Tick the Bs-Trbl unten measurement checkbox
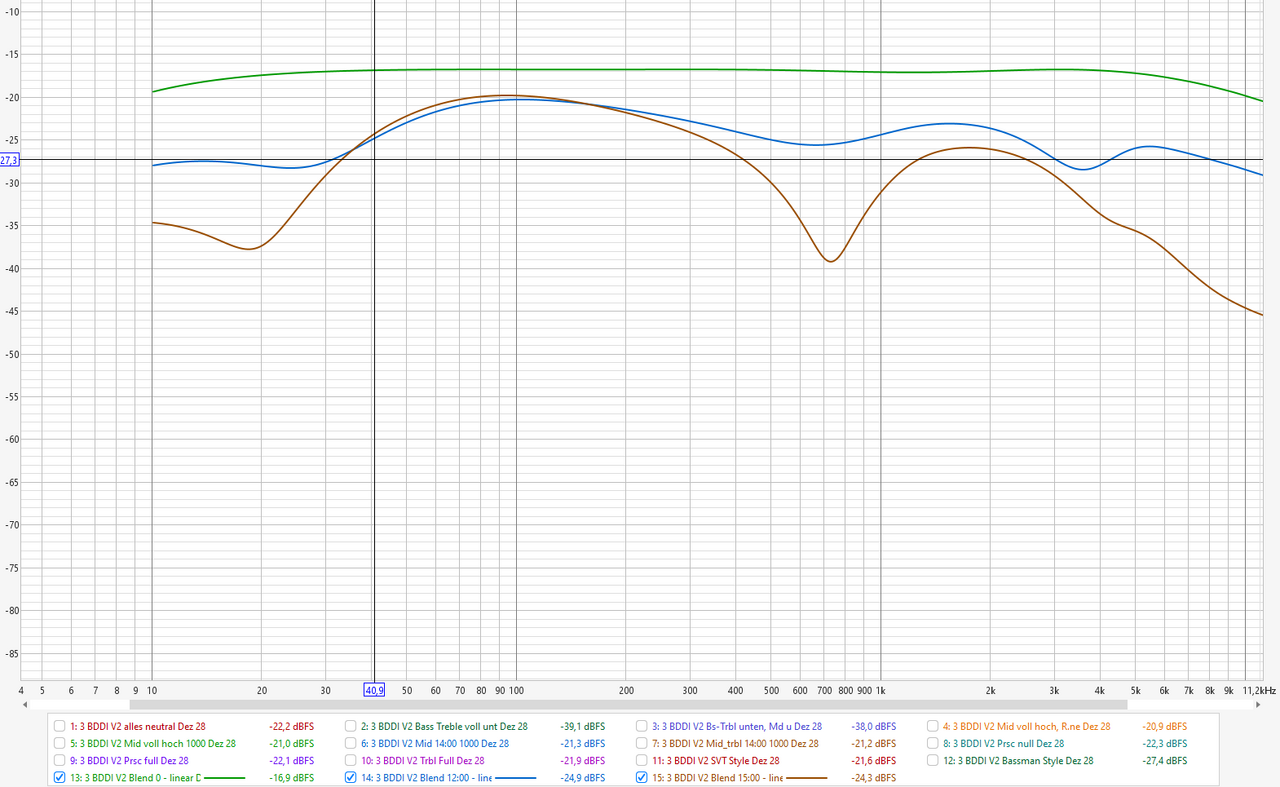Viewport: 1280px width, 787px height. coord(642,727)
